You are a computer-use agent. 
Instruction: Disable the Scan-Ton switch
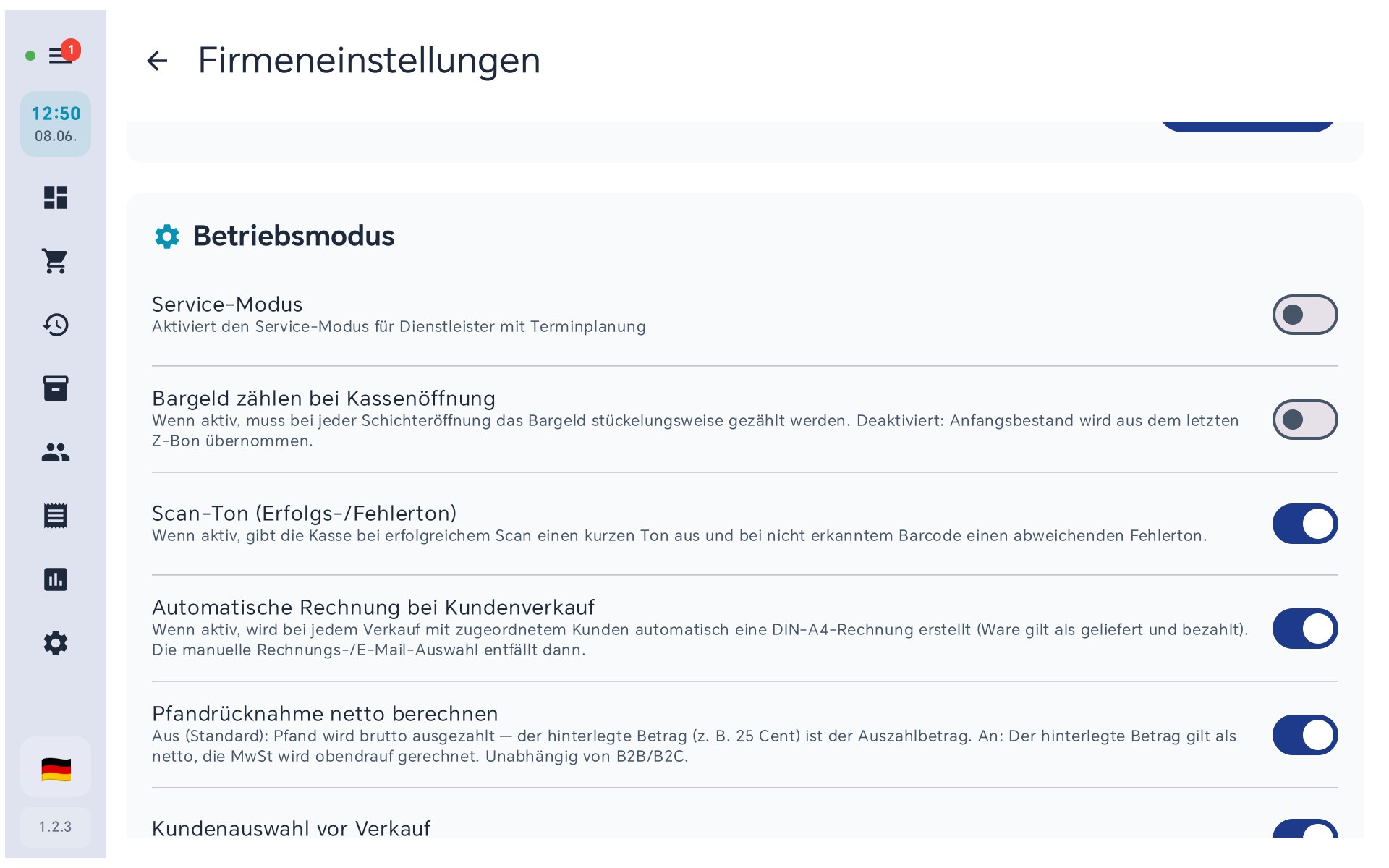(1305, 524)
